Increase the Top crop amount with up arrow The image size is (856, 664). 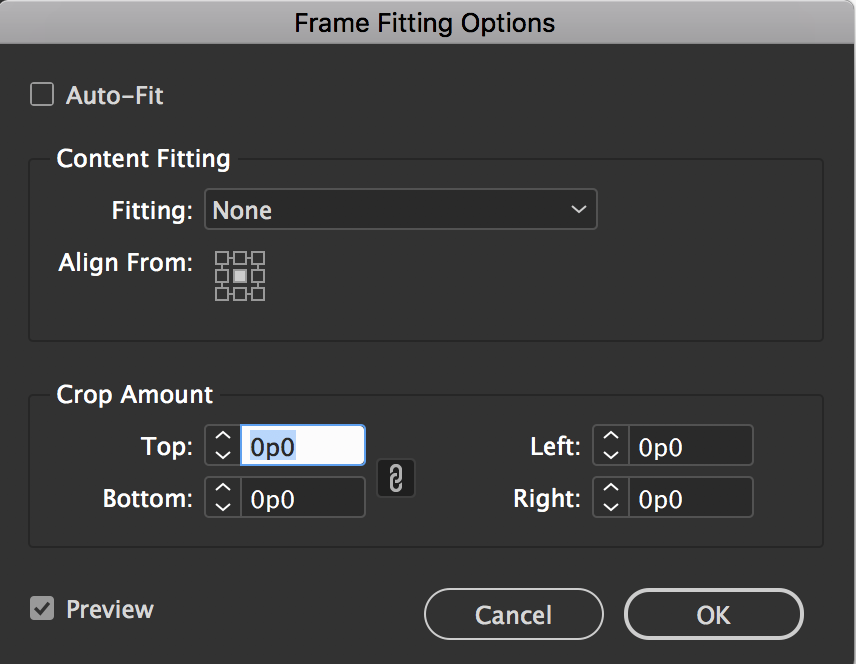click(223, 438)
